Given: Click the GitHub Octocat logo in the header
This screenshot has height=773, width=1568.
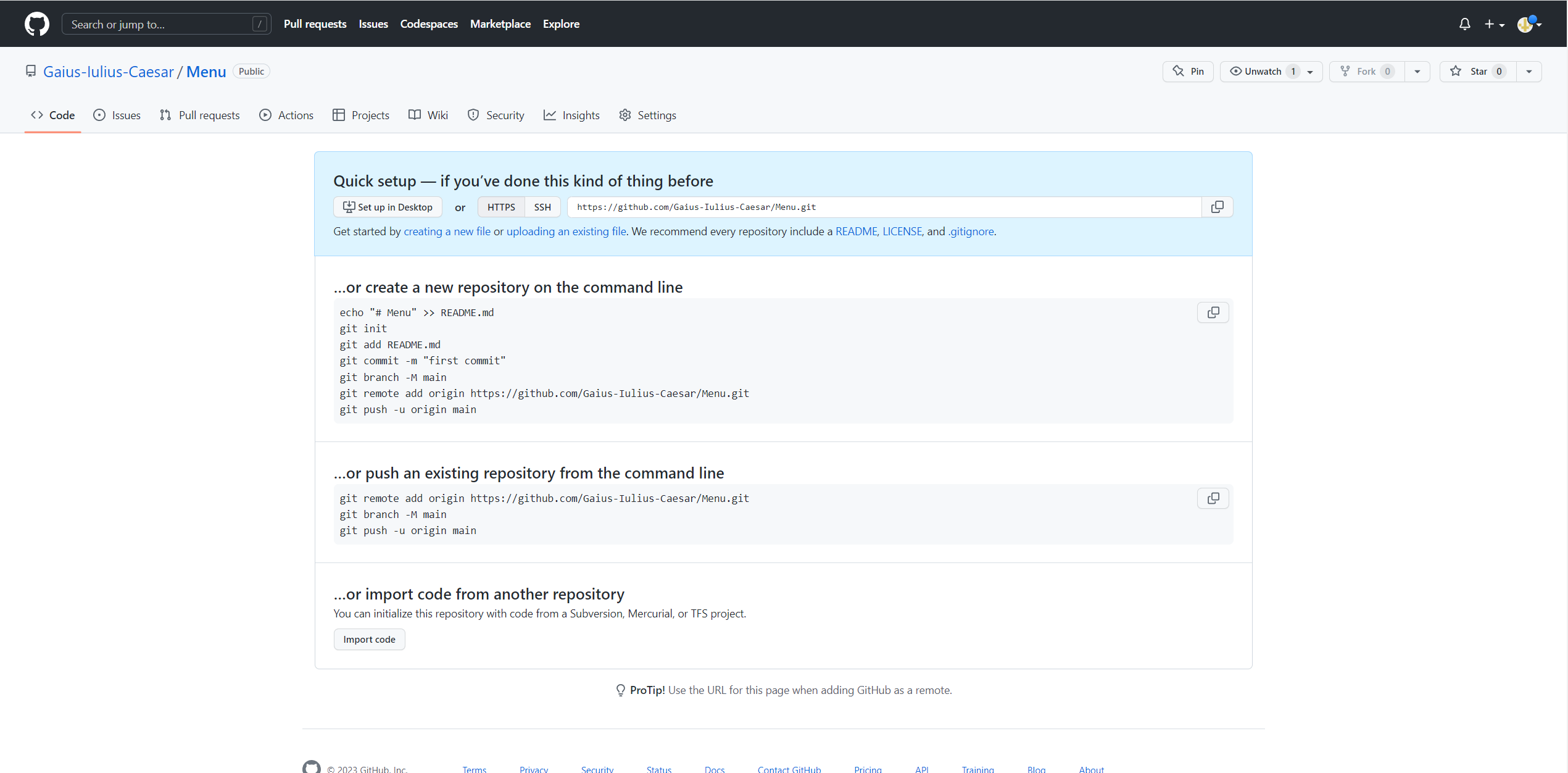Looking at the screenshot, I should [36, 24].
